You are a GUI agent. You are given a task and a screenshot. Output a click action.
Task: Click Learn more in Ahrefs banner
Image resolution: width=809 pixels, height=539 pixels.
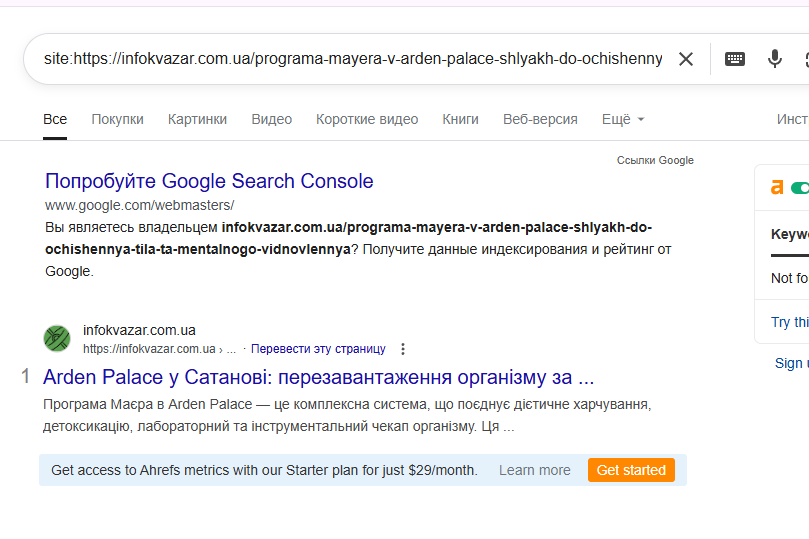coord(535,470)
